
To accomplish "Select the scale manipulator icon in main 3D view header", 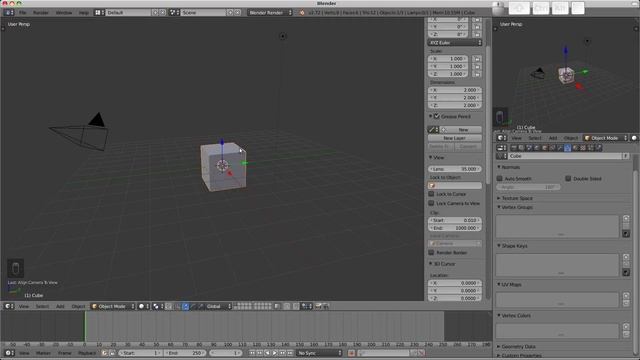I will pos(200,306).
